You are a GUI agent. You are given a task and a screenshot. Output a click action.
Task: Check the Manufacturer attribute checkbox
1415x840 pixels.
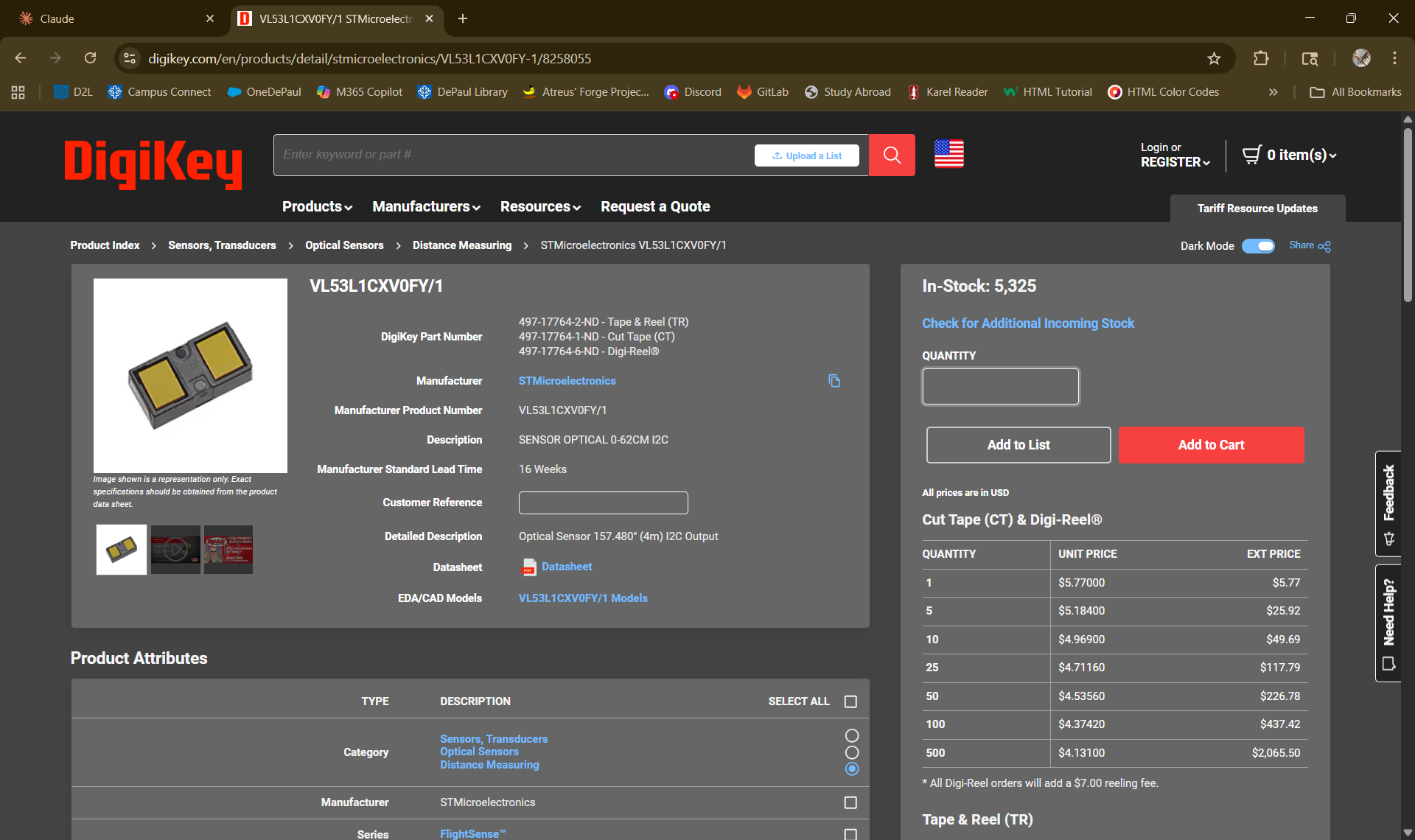pyautogui.click(x=850, y=802)
